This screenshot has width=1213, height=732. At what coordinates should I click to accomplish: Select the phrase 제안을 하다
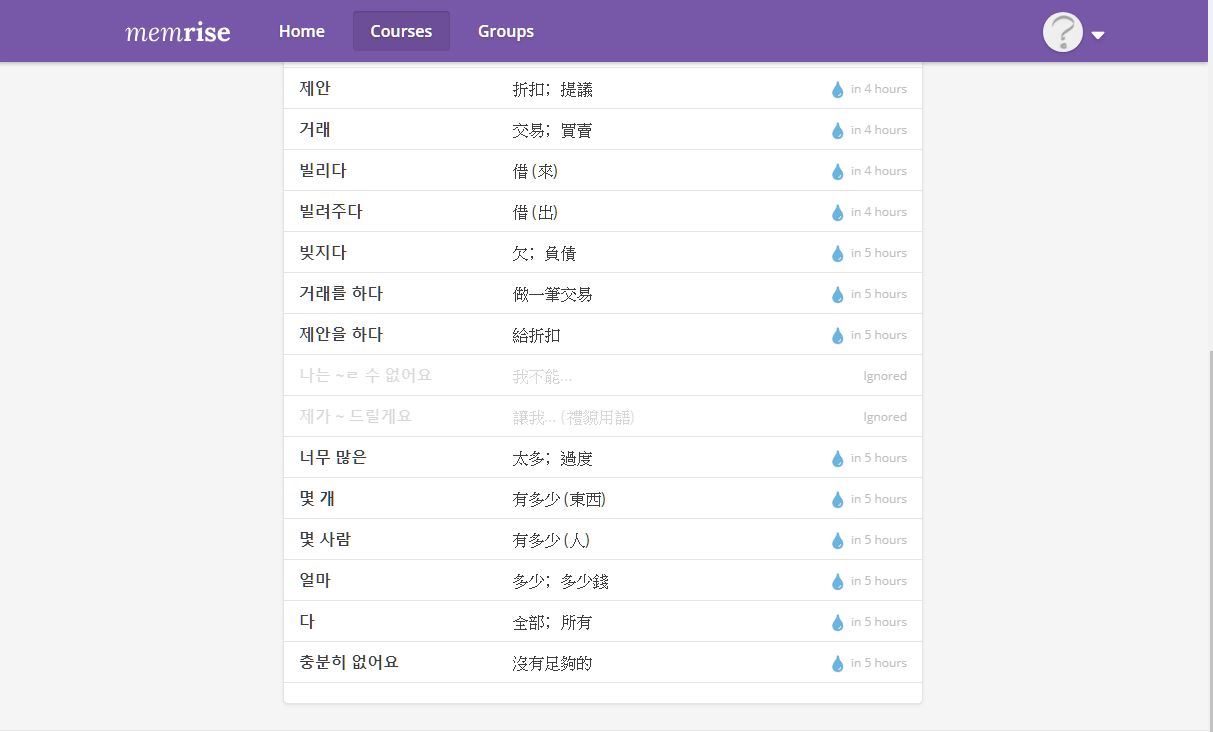tap(341, 334)
